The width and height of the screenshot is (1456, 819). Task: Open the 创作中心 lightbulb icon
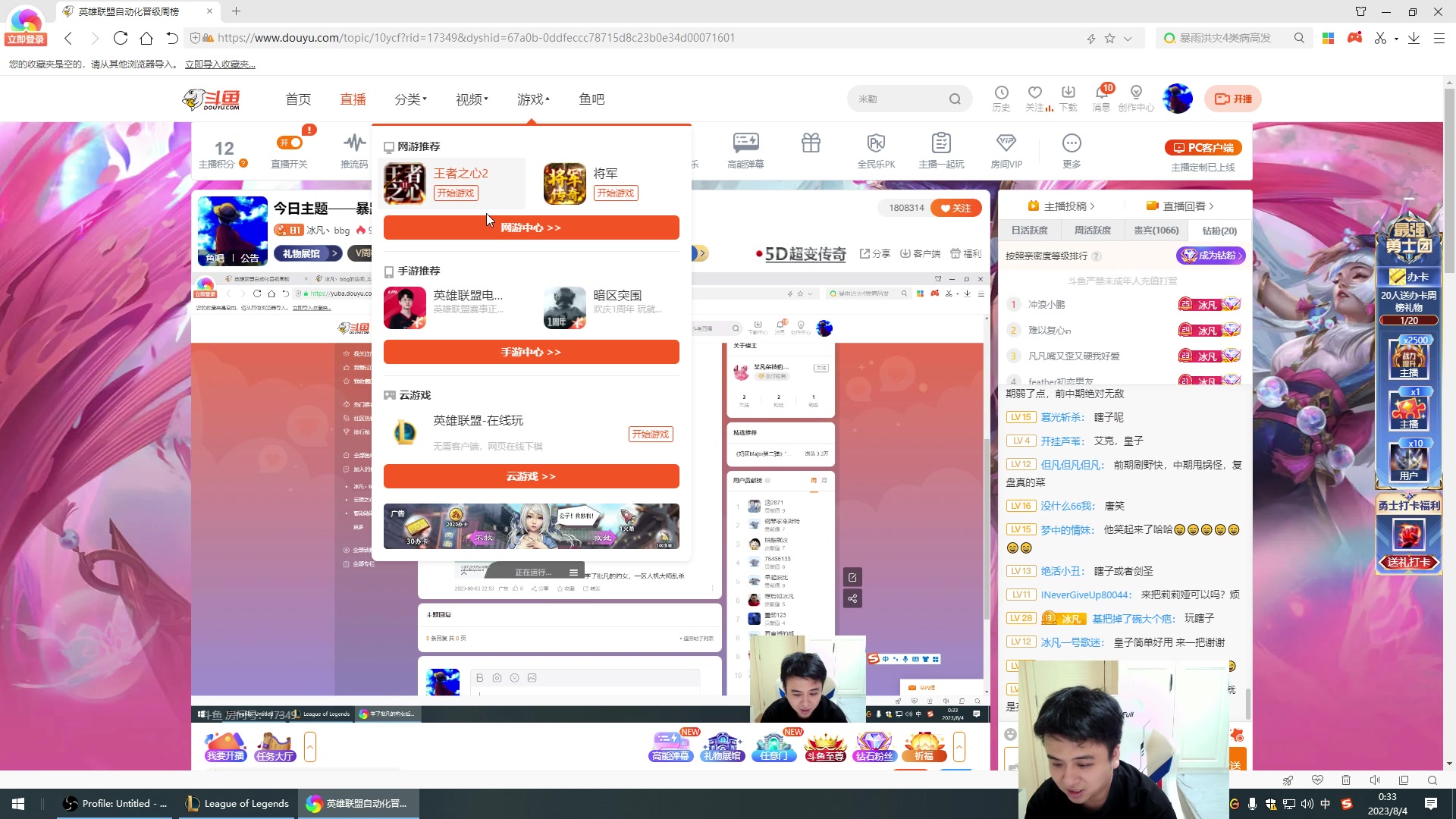pos(1136,99)
